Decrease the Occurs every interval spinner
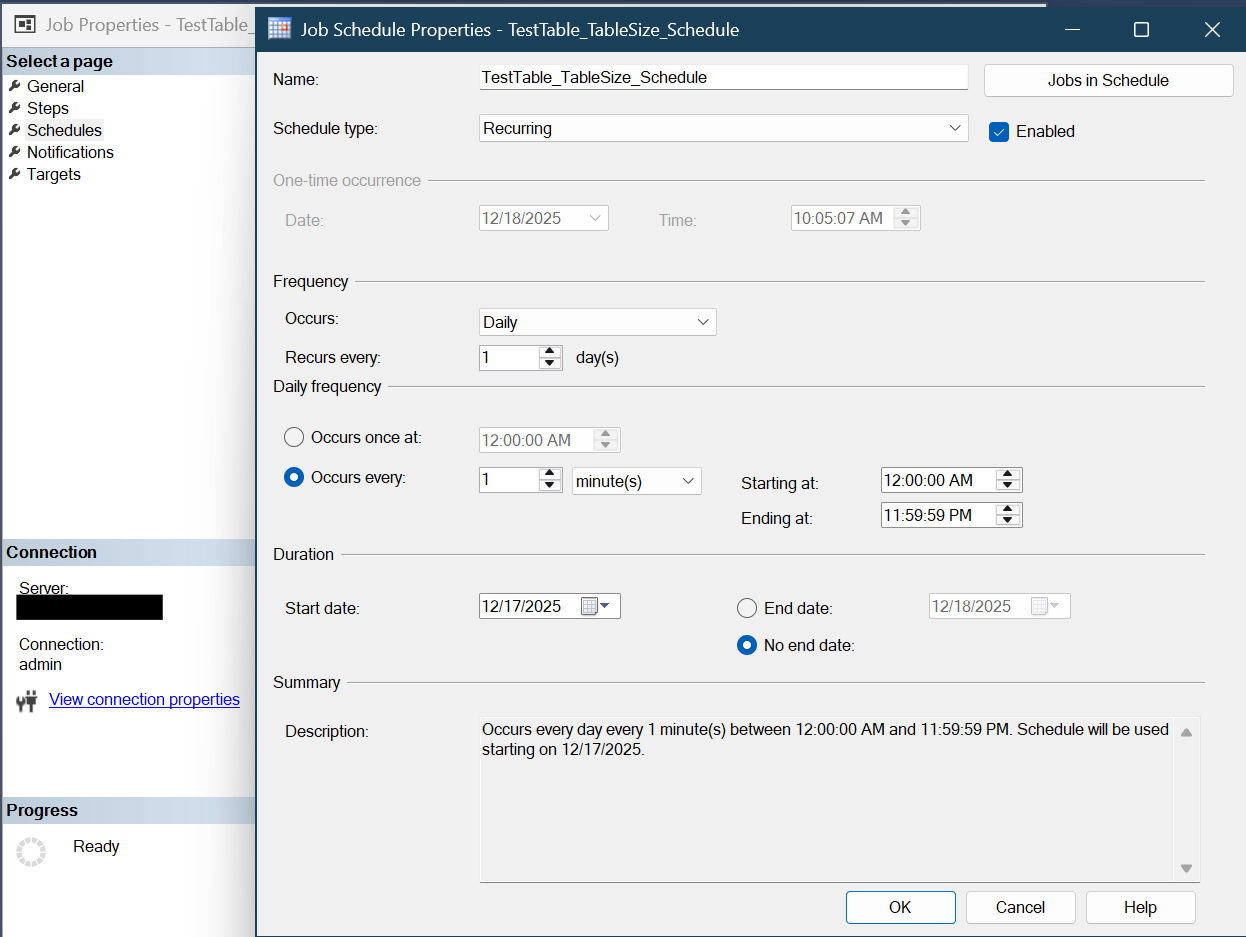This screenshot has height=937, width=1246. point(550,486)
